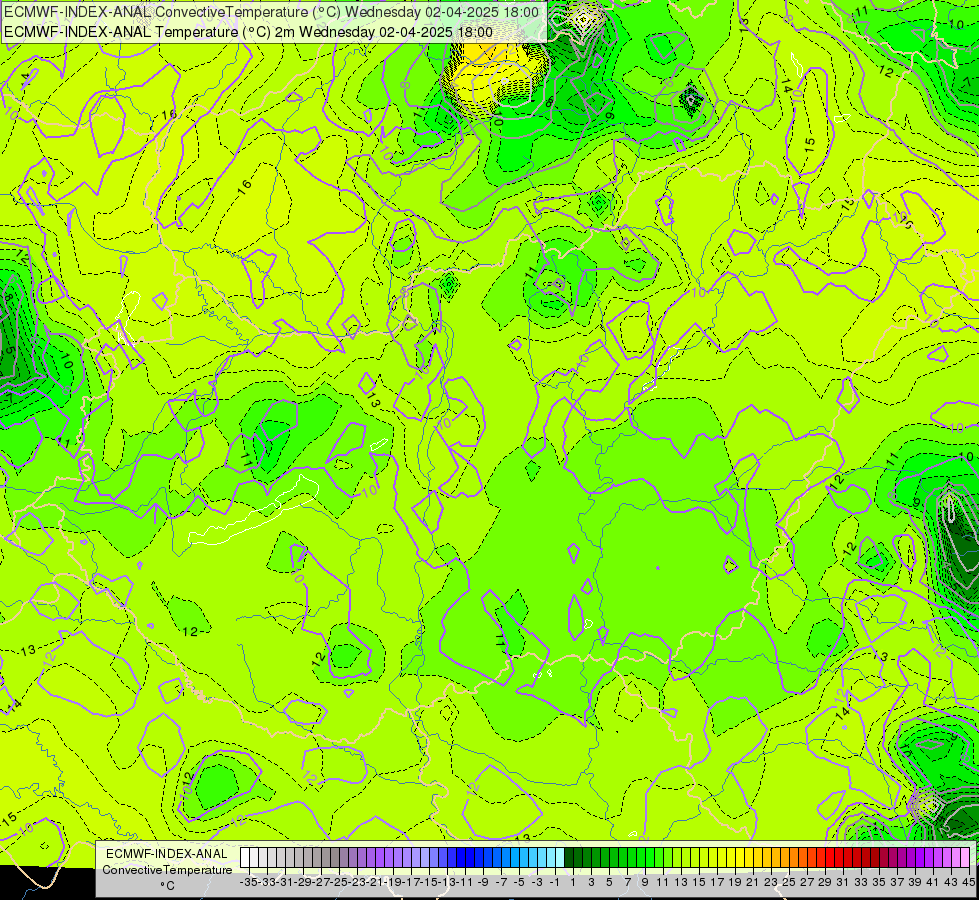Click the 43 value on the legend scale
Image resolution: width=979 pixels, height=900 pixels.
[x=951, y=882]
